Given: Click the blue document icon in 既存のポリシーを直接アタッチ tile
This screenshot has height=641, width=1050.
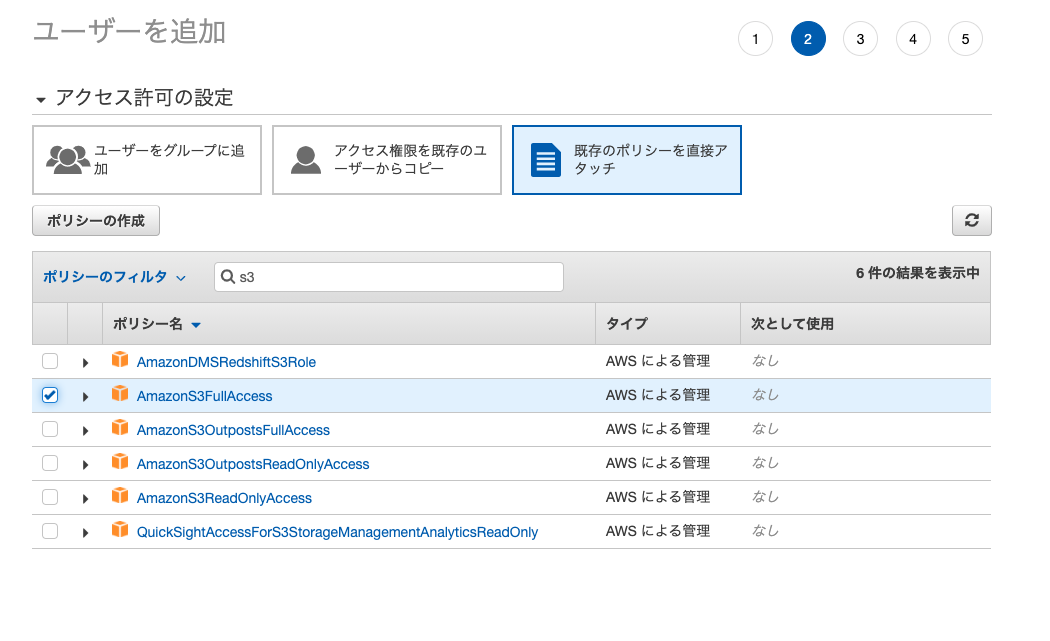Looking at the screenshot, I should 544,159.
